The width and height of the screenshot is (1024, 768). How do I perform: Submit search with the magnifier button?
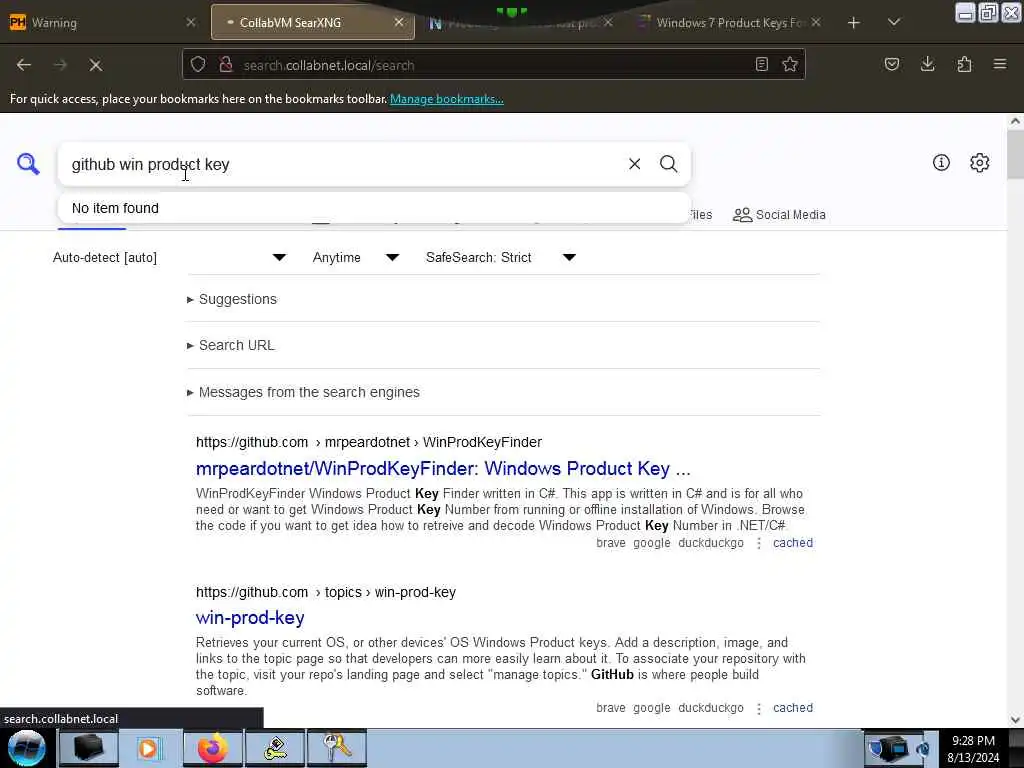[x=668, y=164]
